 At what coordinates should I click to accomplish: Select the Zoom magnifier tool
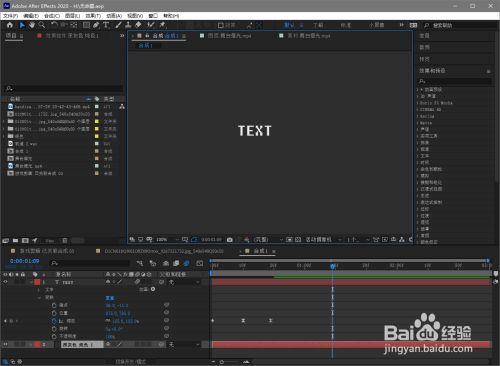click(42, 25)
